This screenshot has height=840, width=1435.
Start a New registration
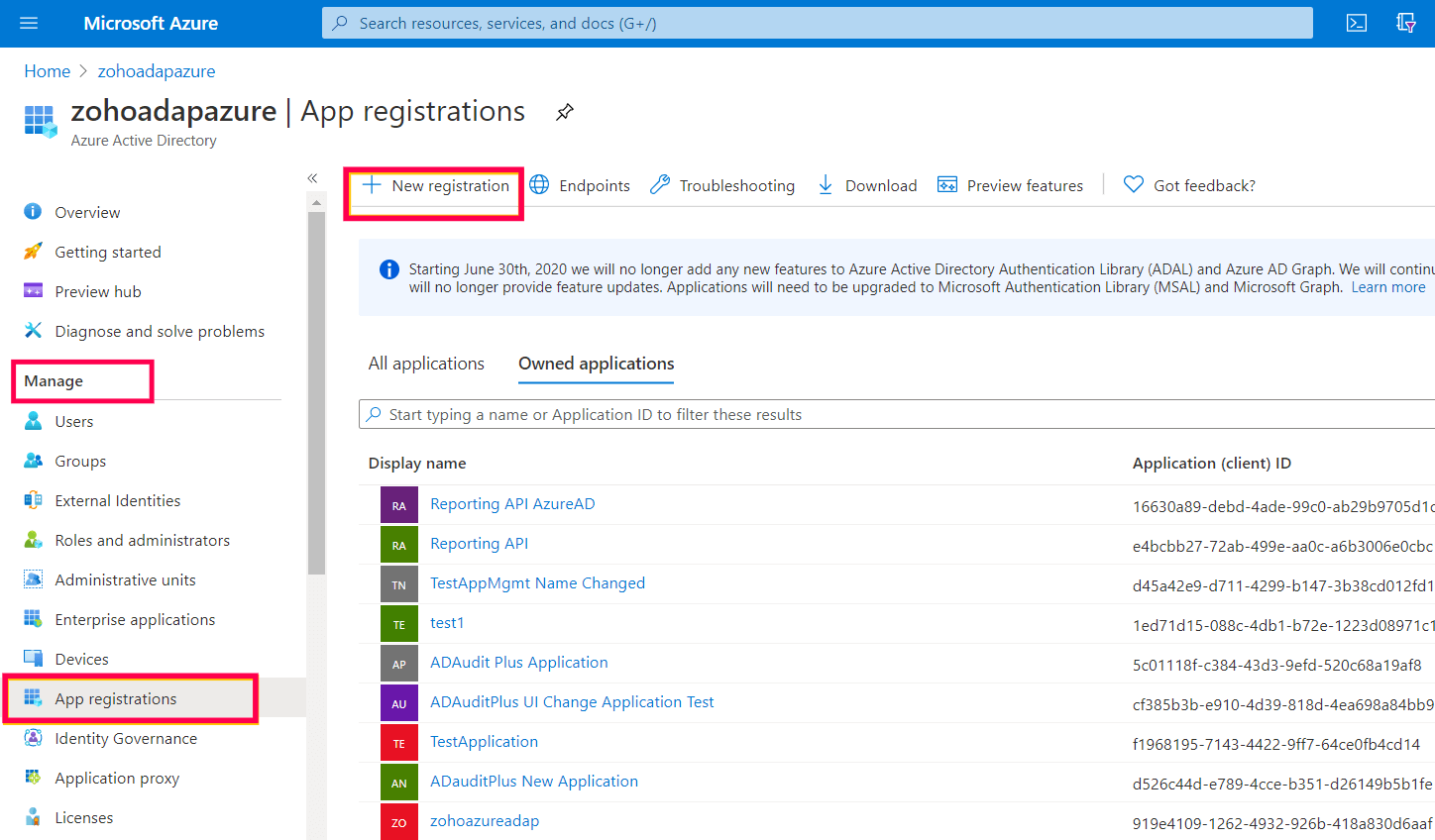(x=433, y=184)
